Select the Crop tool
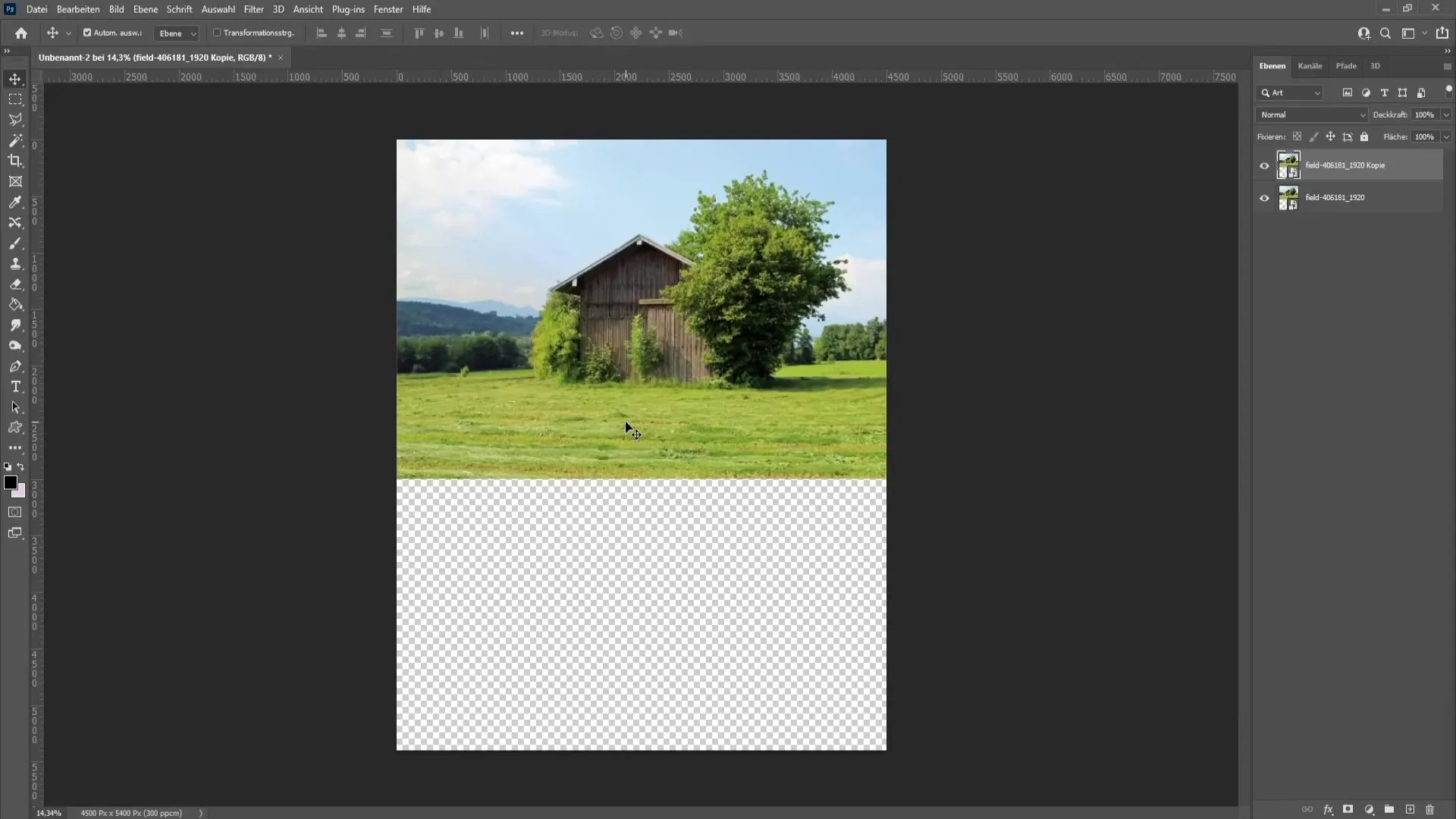Screen dimensions: 1456x819 [15, 160]
